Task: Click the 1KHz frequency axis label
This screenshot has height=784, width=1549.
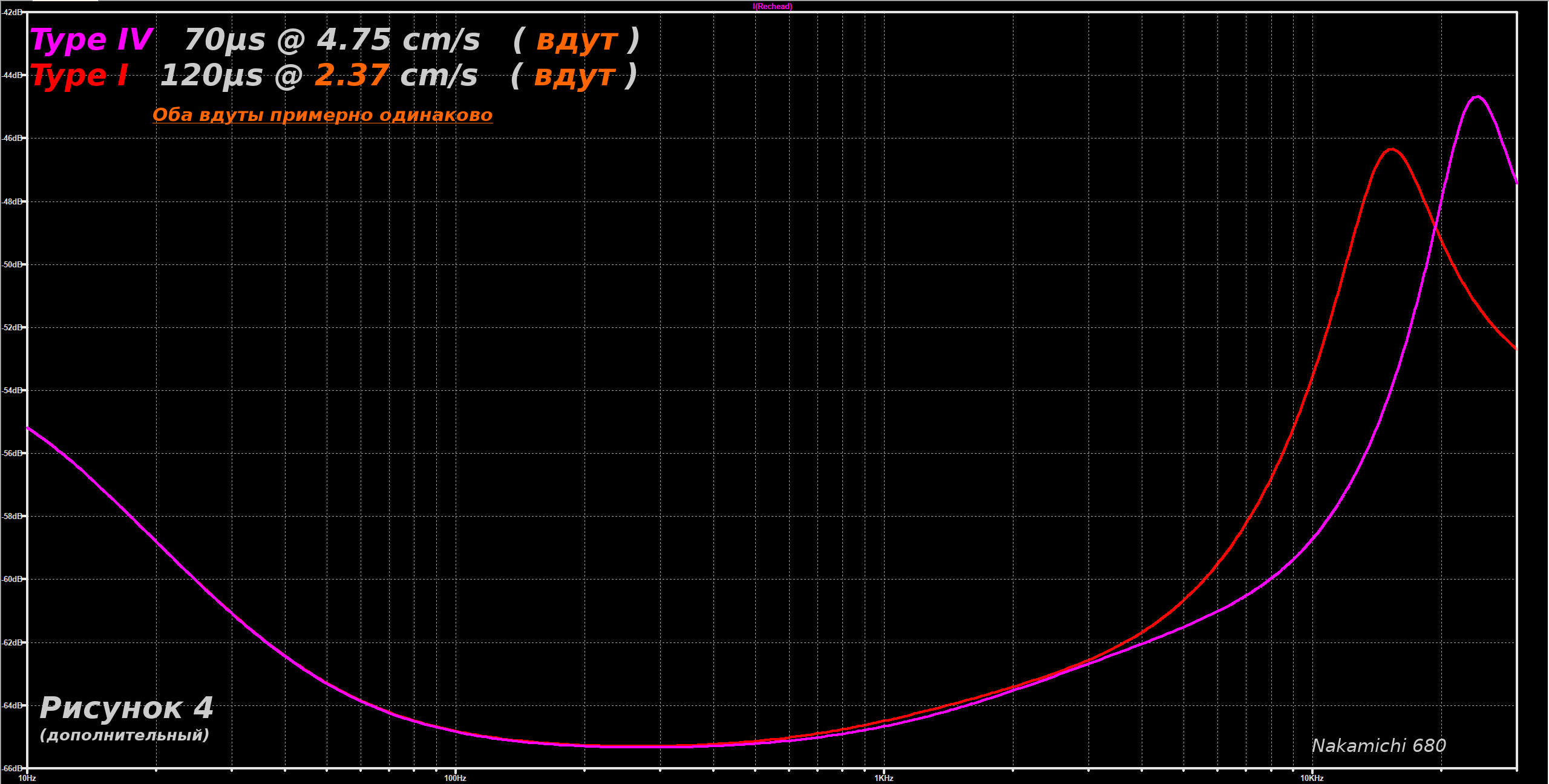Action: (x=883, y=778)
